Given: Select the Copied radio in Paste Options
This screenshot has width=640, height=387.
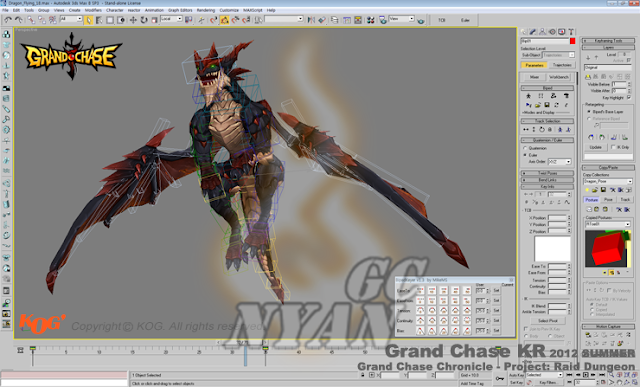Looking at the screenshot, I should 592,309.
